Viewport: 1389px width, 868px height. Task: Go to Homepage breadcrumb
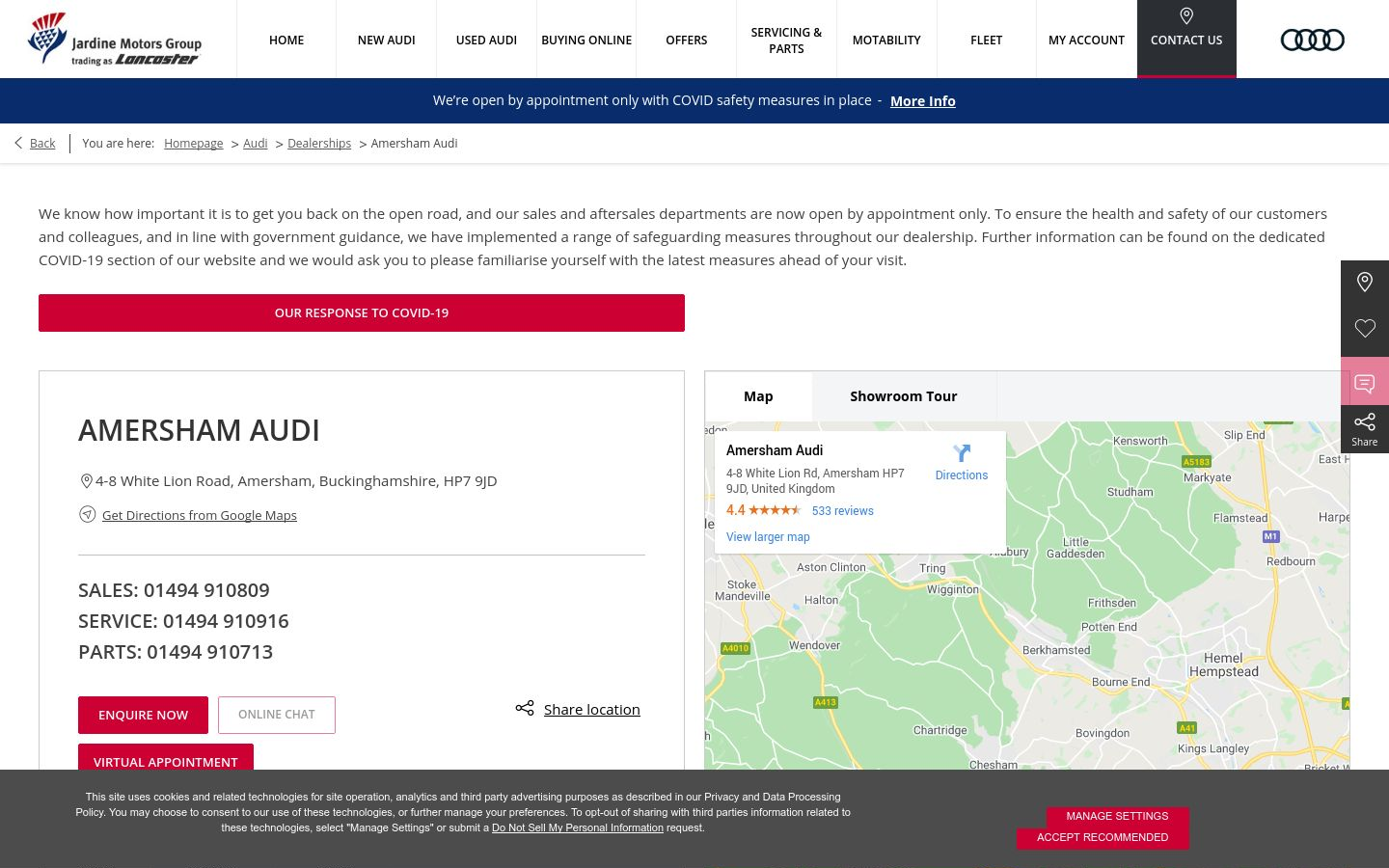(193, 143)
